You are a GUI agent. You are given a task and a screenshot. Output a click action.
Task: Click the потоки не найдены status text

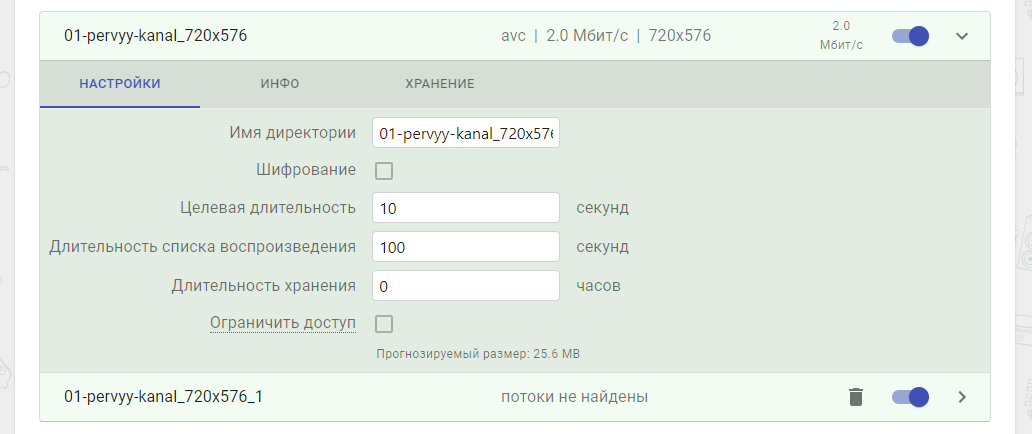(575, 397)
